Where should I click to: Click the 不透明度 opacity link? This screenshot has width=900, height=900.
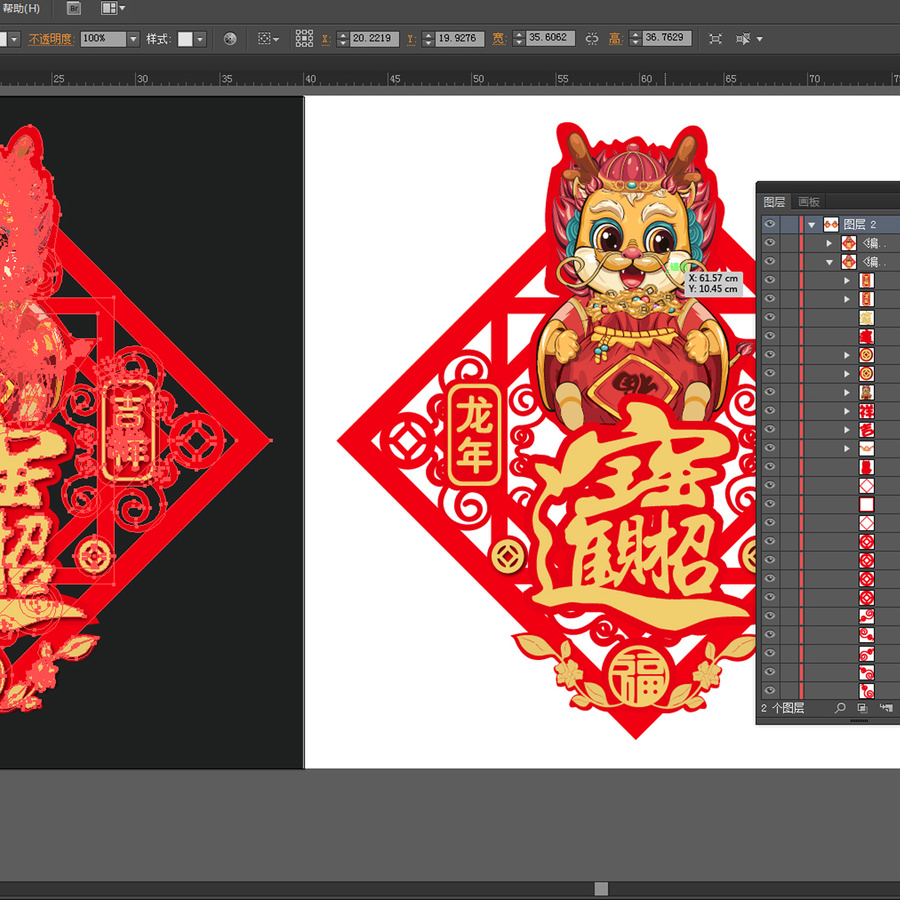pyautogui.click(x=51, y=38)
